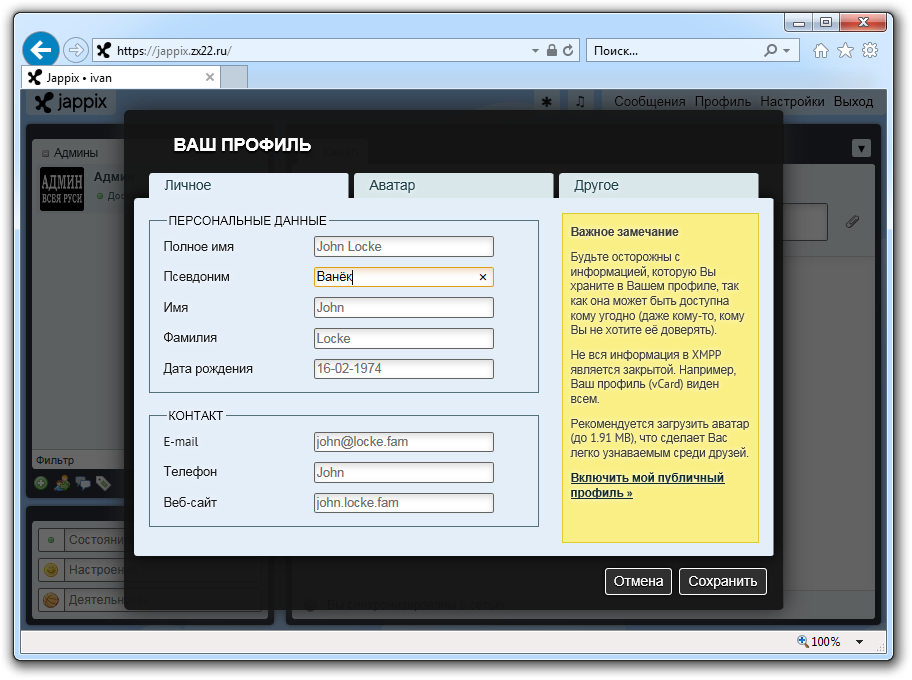Click into the E-mail input field
This screenshot has width=912, height=680.
pyautogui.click(x=403, y=442)
